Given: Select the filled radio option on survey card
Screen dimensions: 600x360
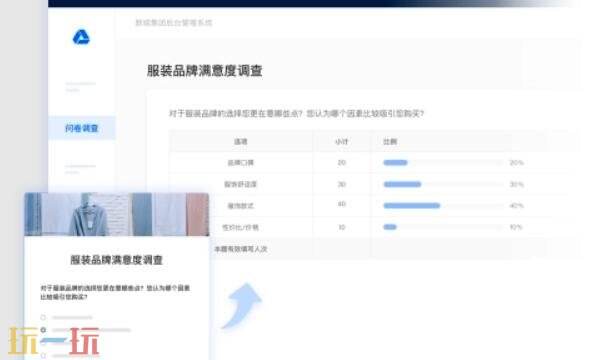Looking at the screenshot, I should pyautogui.click(x=43, y=329).
